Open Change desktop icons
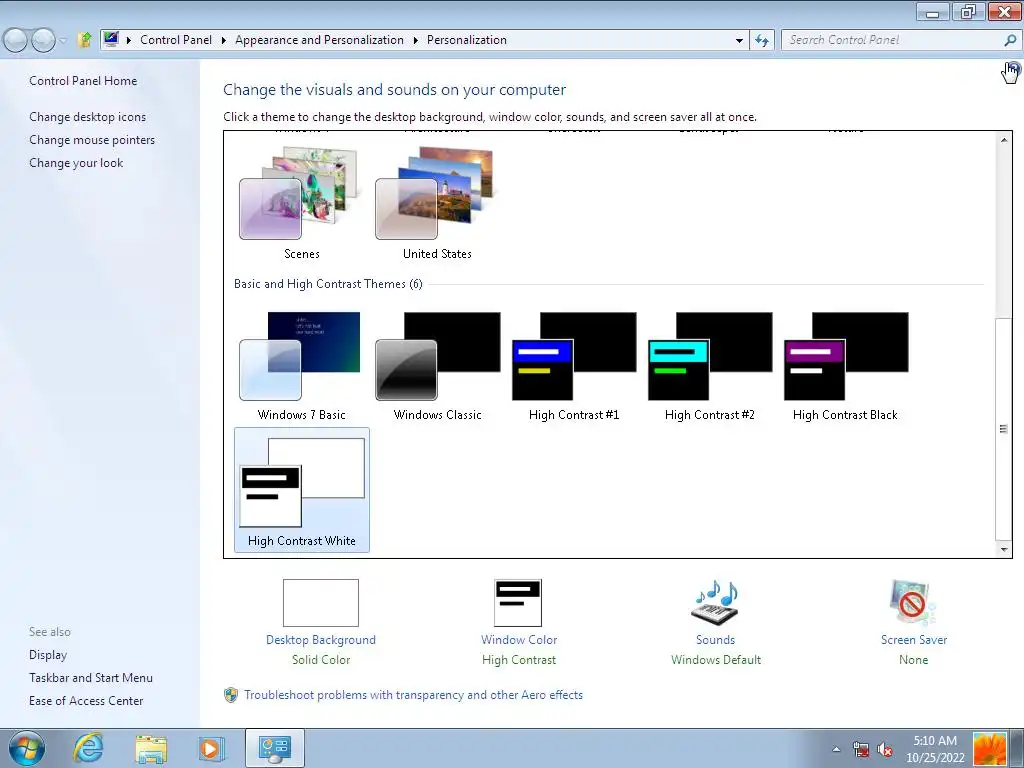This screenshot has width=1024, height=768. pyautogui.click(x=88, y=117)
